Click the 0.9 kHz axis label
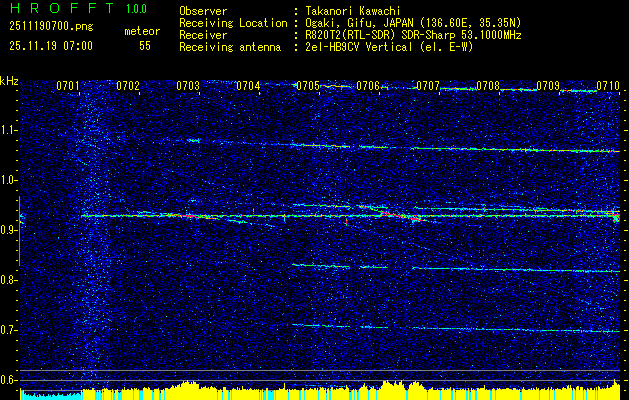629x400 pixels. point(10,230)
